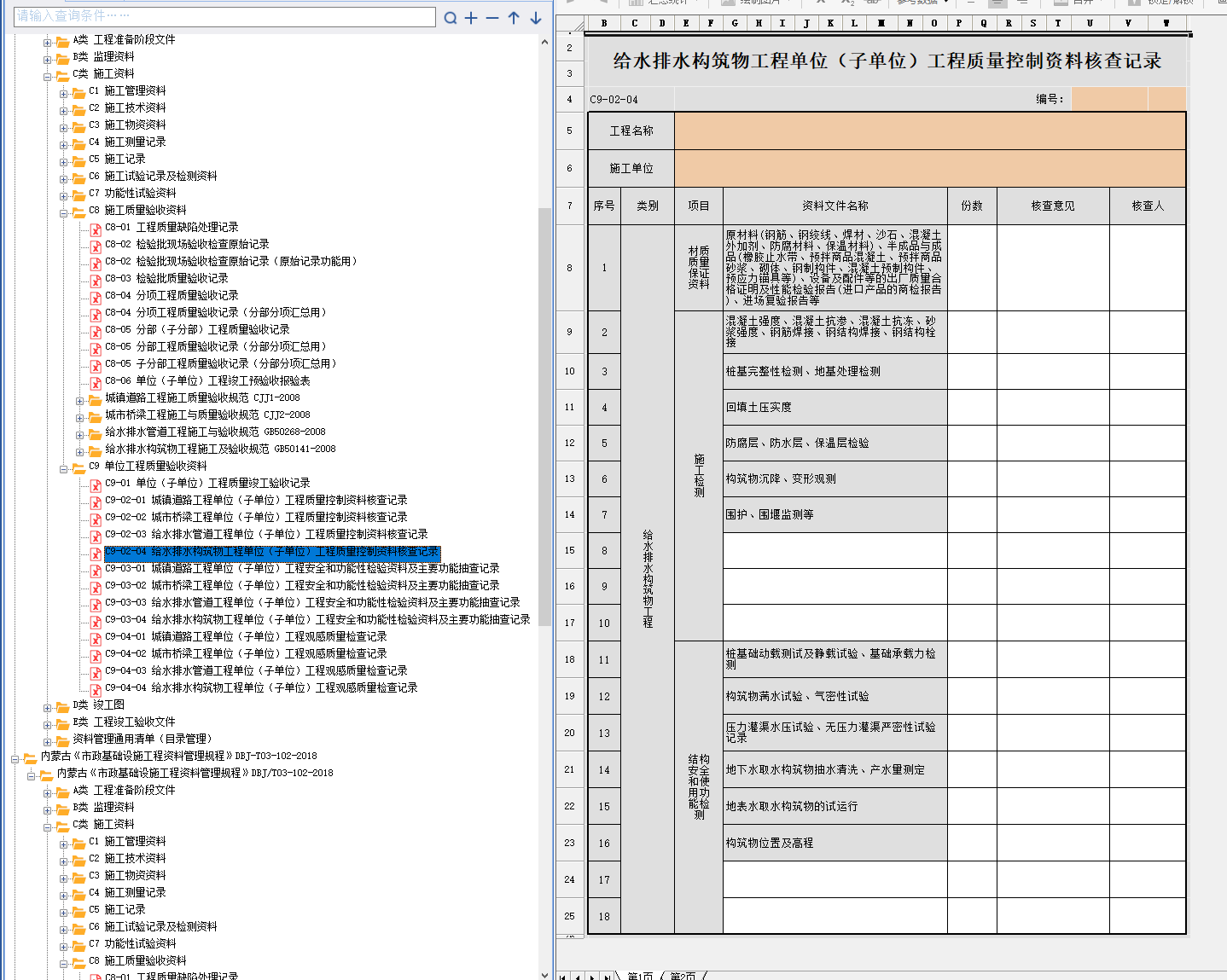Click cell 构筑物位置及高程
This screenshot has width=1227, height=980.
coord(835,843)
